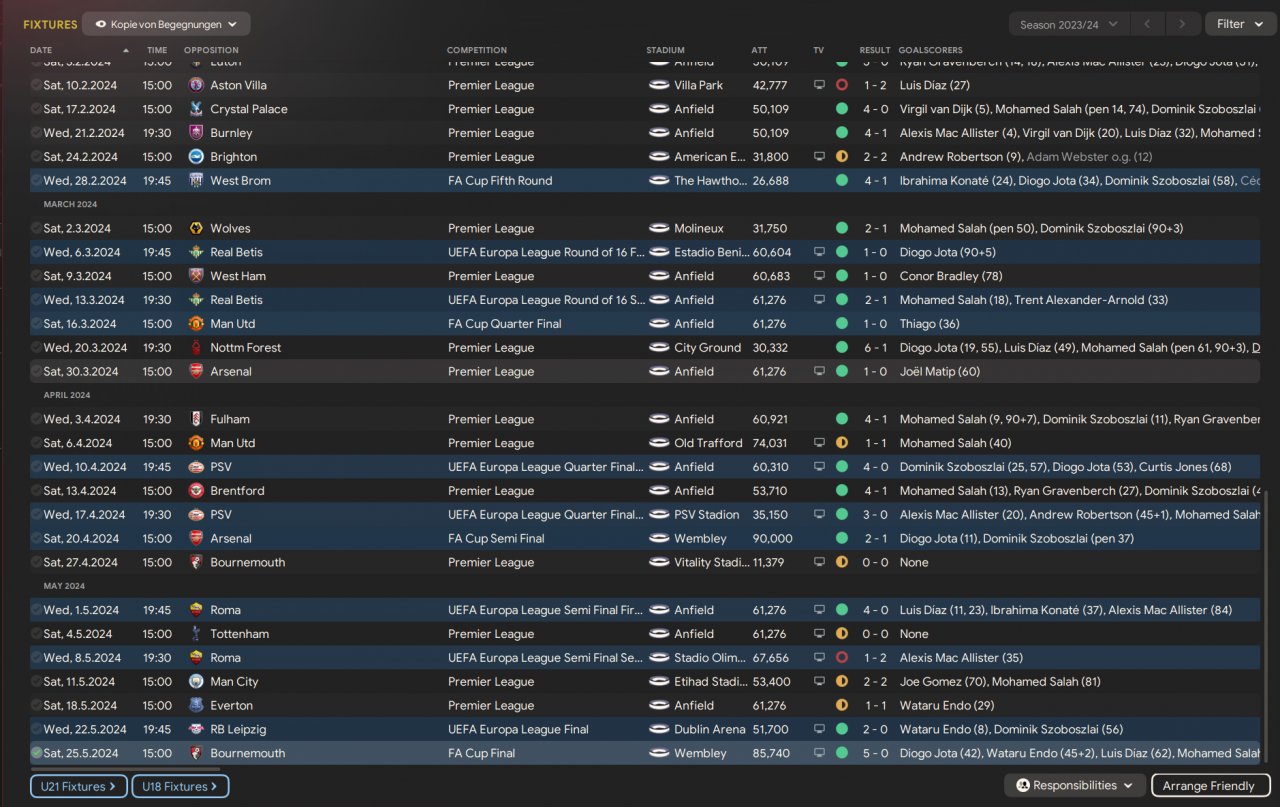Screen dimensions: 1280x807
Task: Sort by the ATT column header
Action: [760, 50]
